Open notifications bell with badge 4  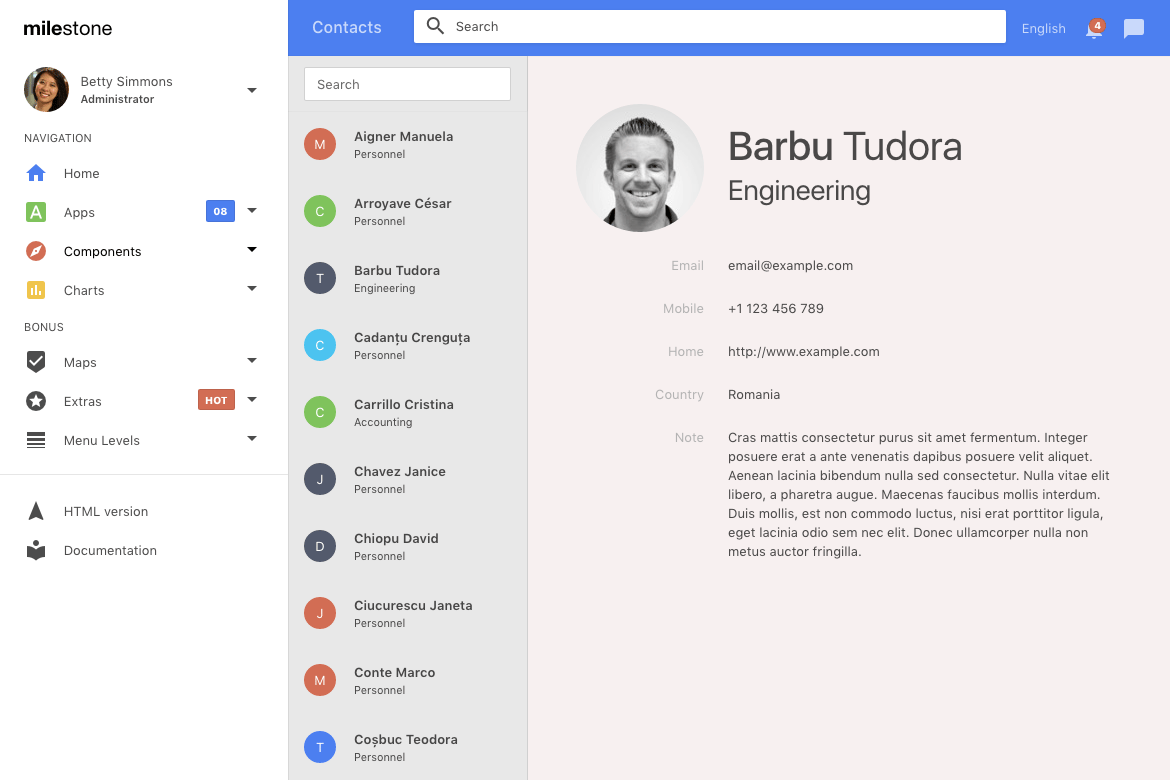(x=1095, y=28)
